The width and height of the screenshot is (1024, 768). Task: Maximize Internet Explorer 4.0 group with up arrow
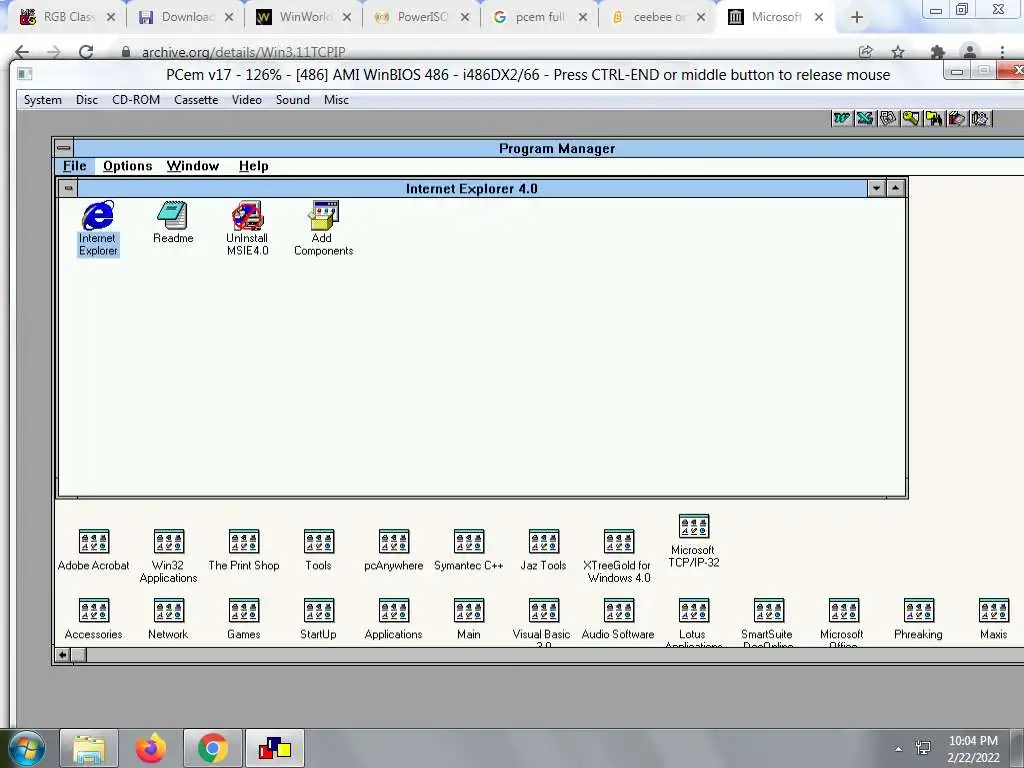tap(895, 188)
